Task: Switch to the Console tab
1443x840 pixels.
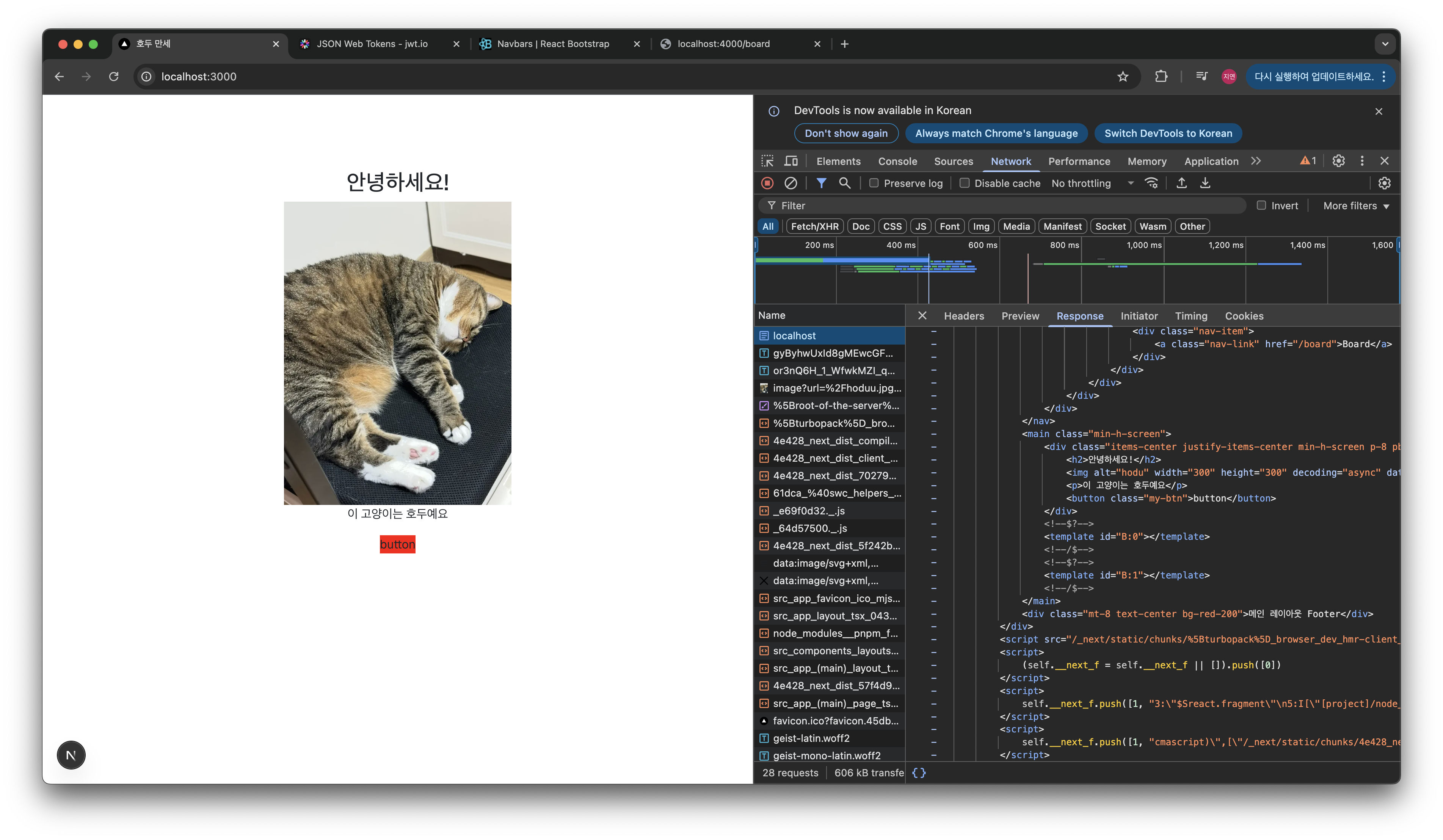Action: coord(897,161)
